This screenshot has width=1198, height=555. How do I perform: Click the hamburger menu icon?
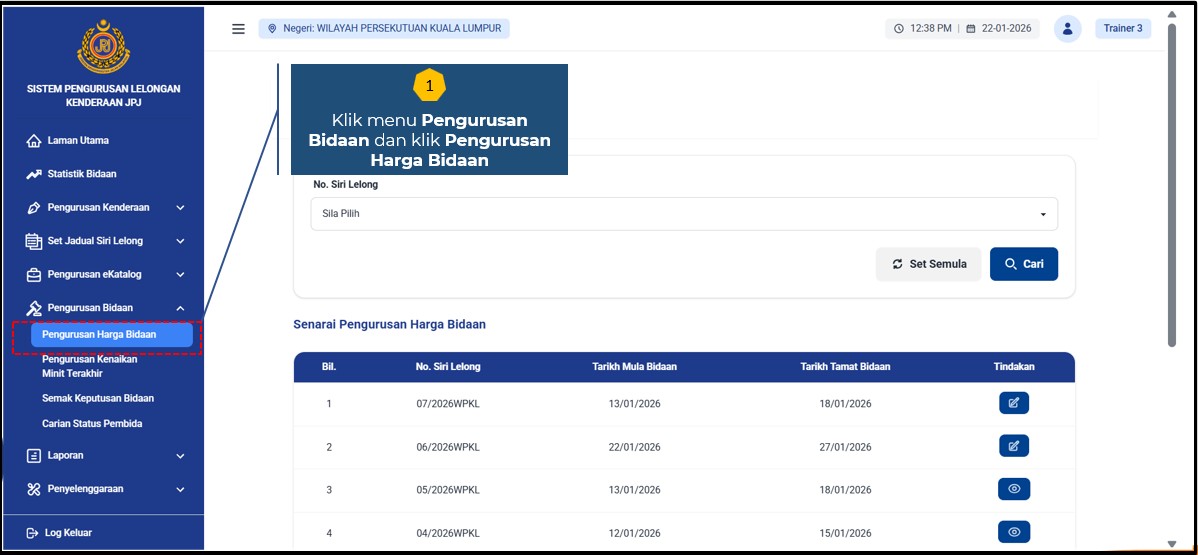tap(238, 29)
